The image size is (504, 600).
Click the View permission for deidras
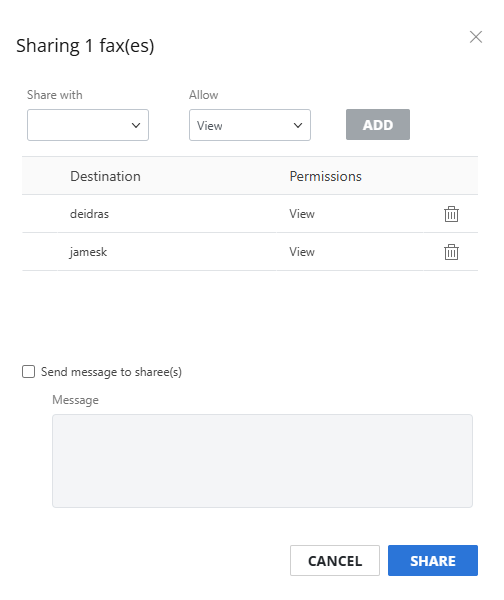[x=302, y=214]
